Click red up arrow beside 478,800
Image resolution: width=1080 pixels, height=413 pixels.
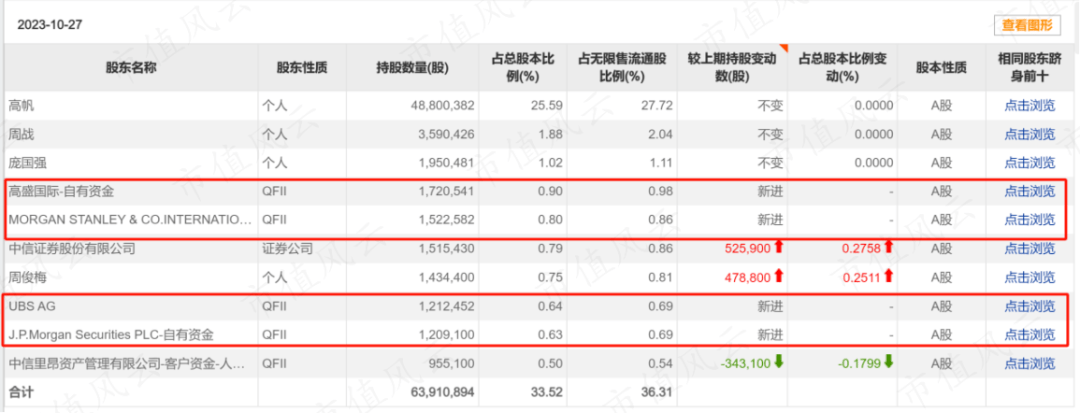779,276
